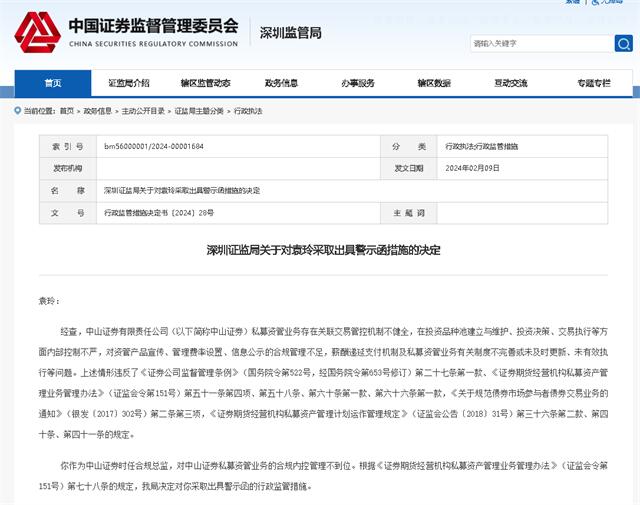Click the CSRC red logo emblem
Image resolution: width=640 pixels, height=505 pixels.
click(38, 32)
